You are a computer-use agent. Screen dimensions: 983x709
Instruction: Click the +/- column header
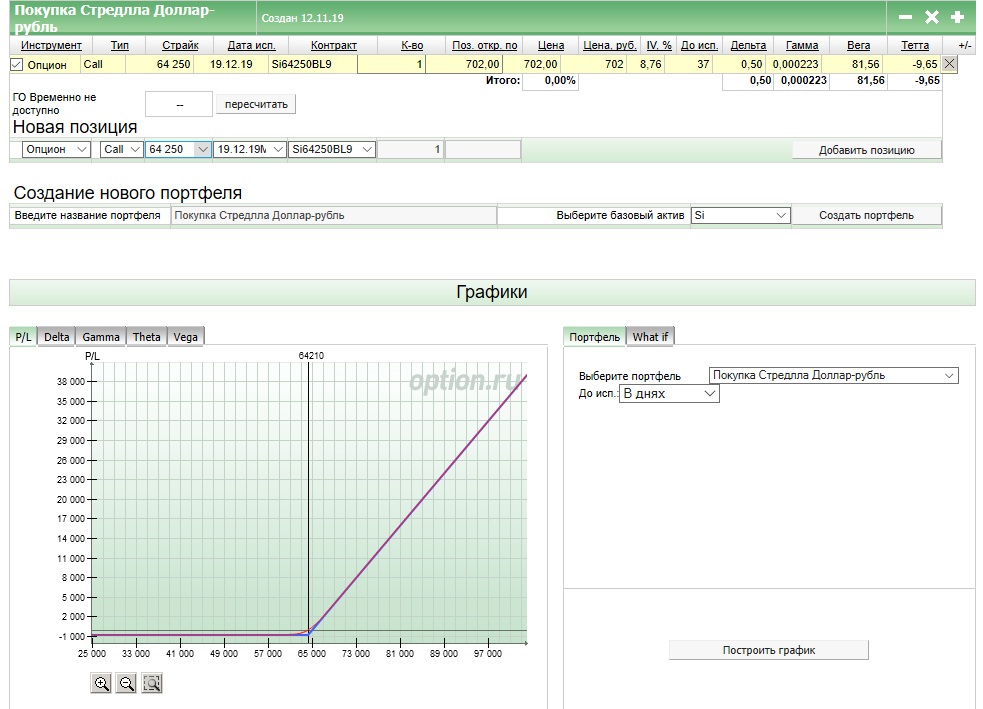coord(965,45)
